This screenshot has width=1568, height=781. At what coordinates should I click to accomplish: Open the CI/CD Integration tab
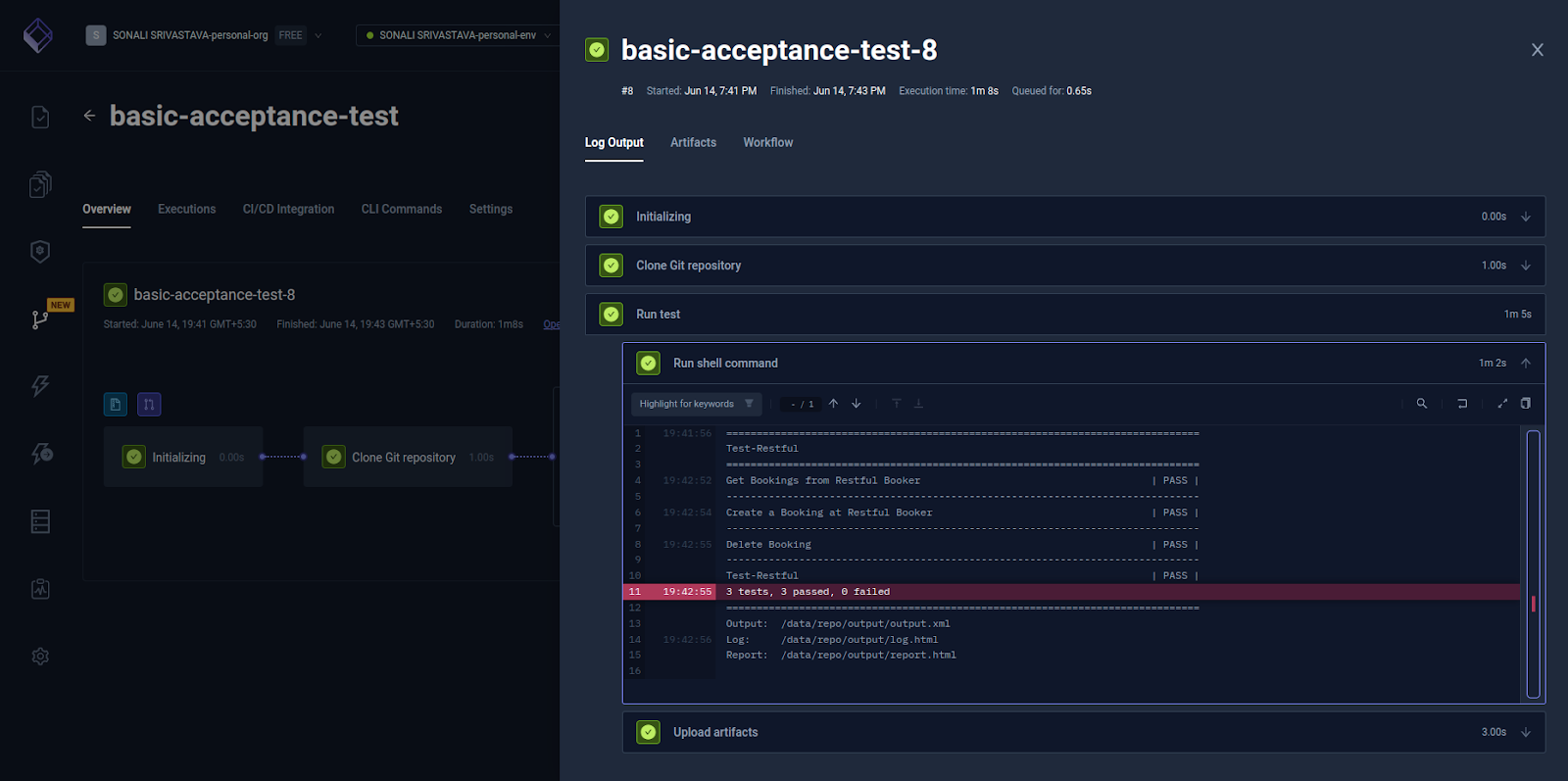(288, 210)
